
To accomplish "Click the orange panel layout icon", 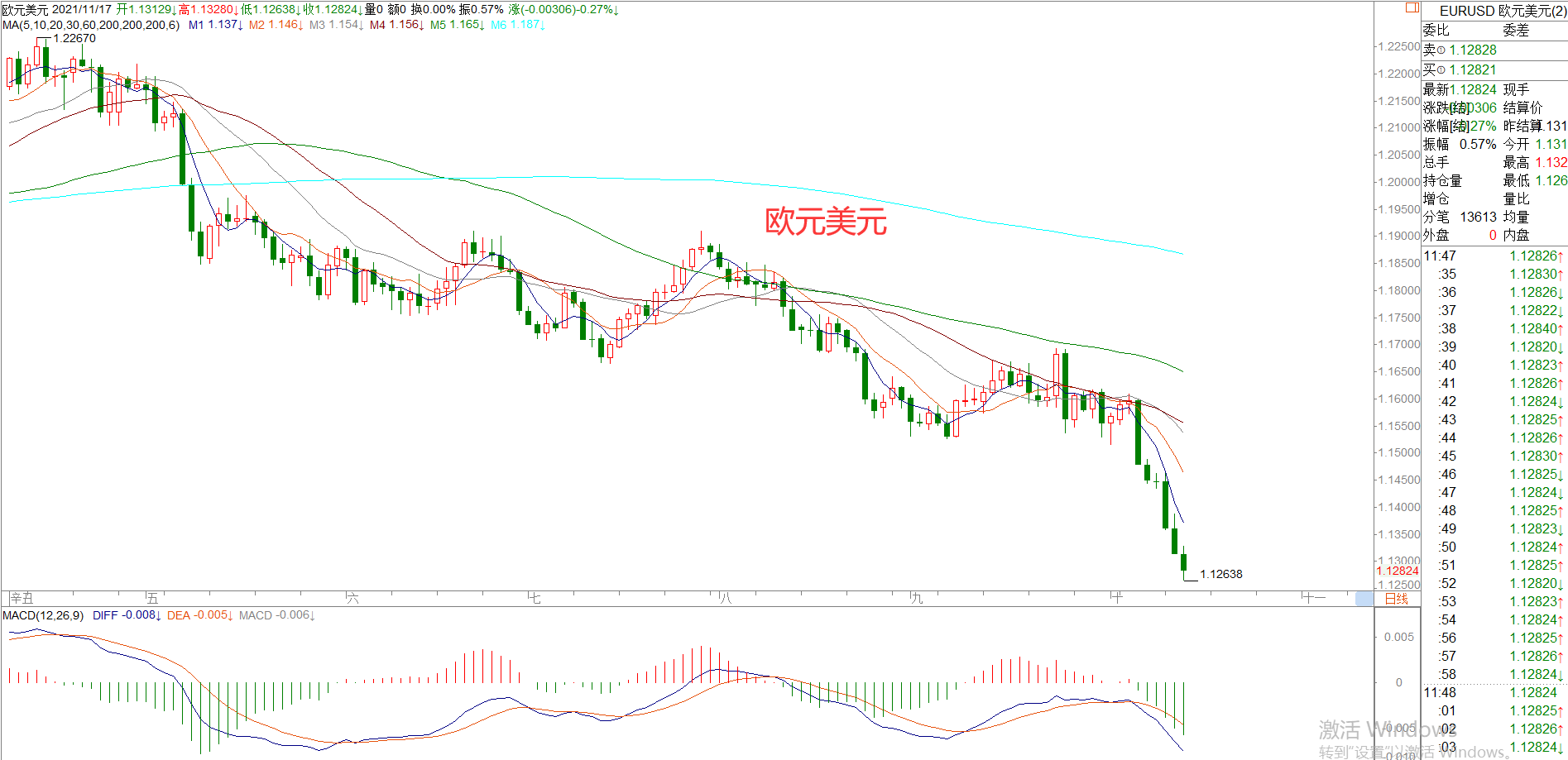I will [x=1412, y=7].
